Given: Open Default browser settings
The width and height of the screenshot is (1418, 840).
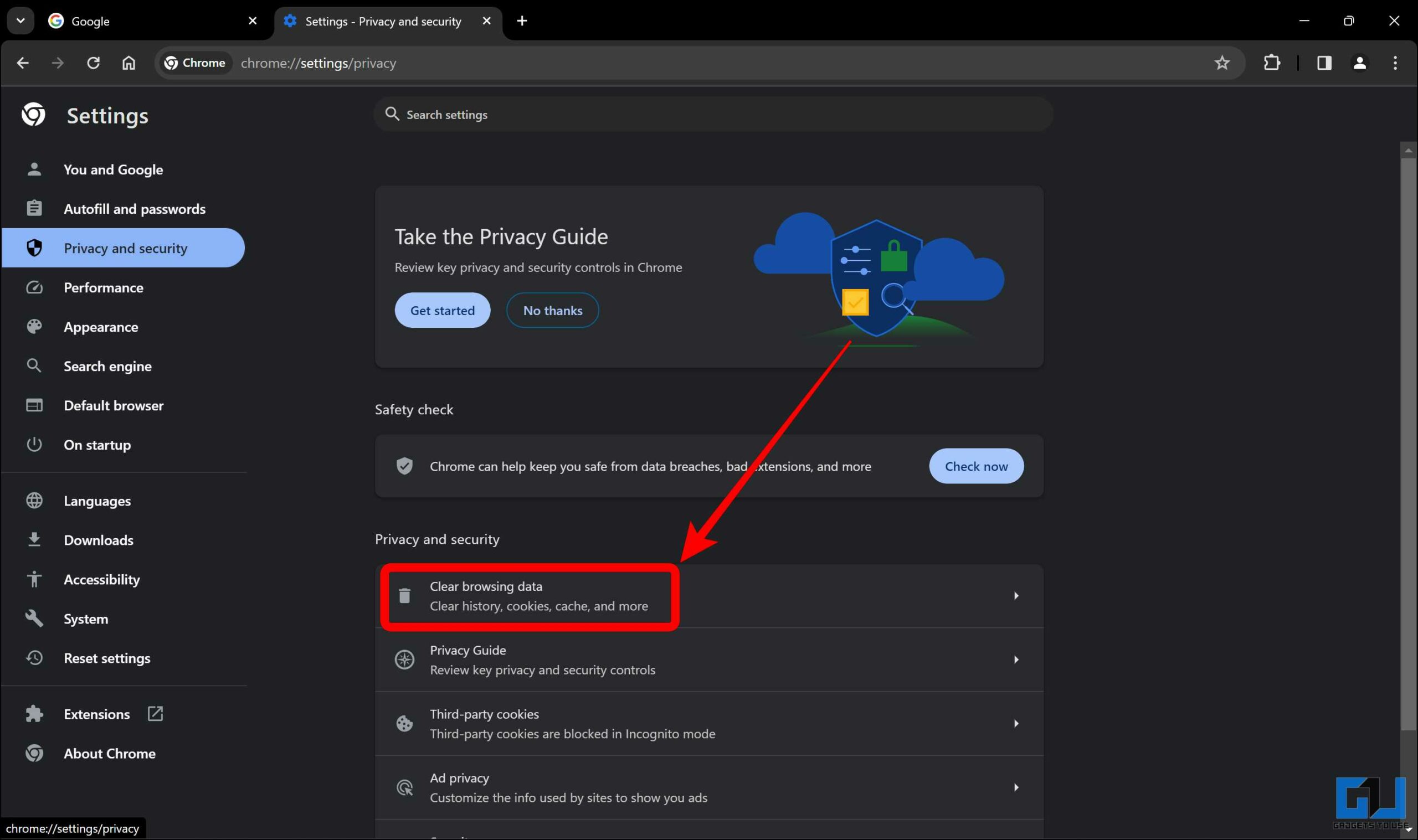Looking at the screenshot, I should pos(124,405).
